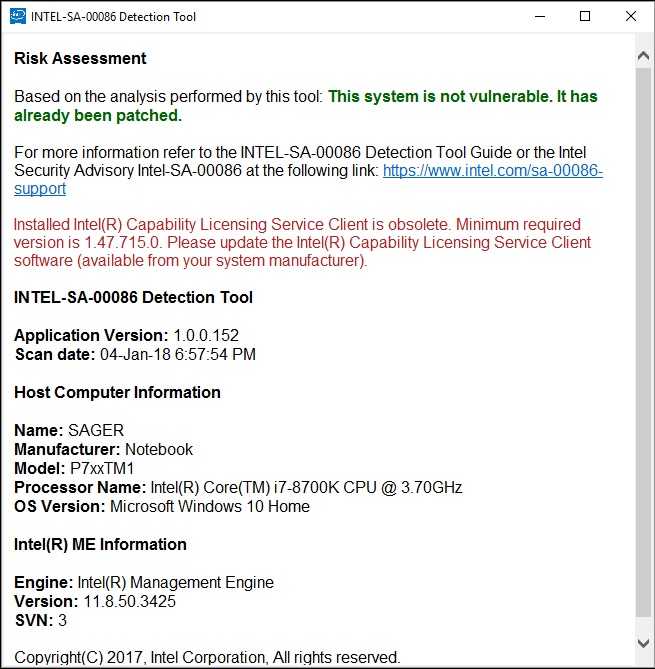Click the Scan date entry
The width and height of the screenshot is (655, 669).
click(135, 355)
